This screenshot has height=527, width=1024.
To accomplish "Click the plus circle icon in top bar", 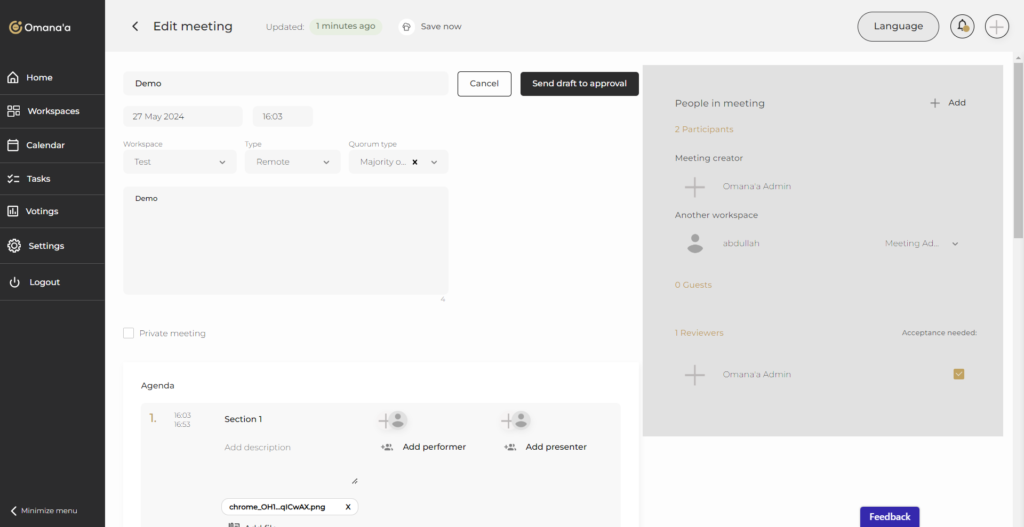I will (996, 27).
